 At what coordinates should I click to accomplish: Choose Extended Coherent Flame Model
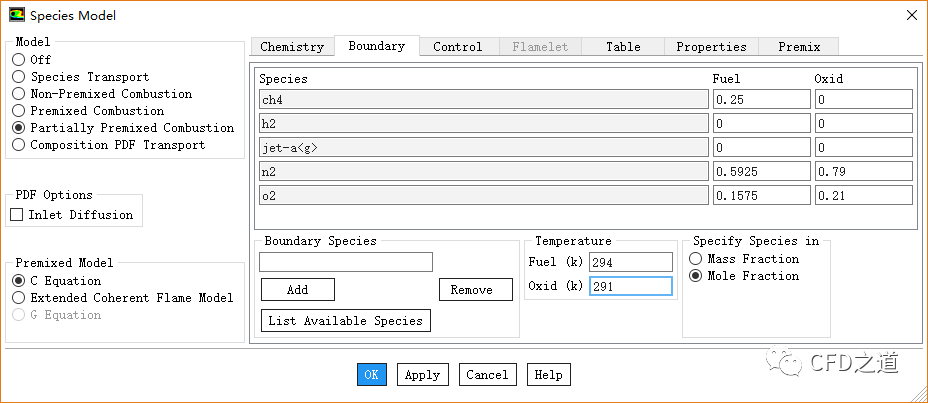(18, 298)
